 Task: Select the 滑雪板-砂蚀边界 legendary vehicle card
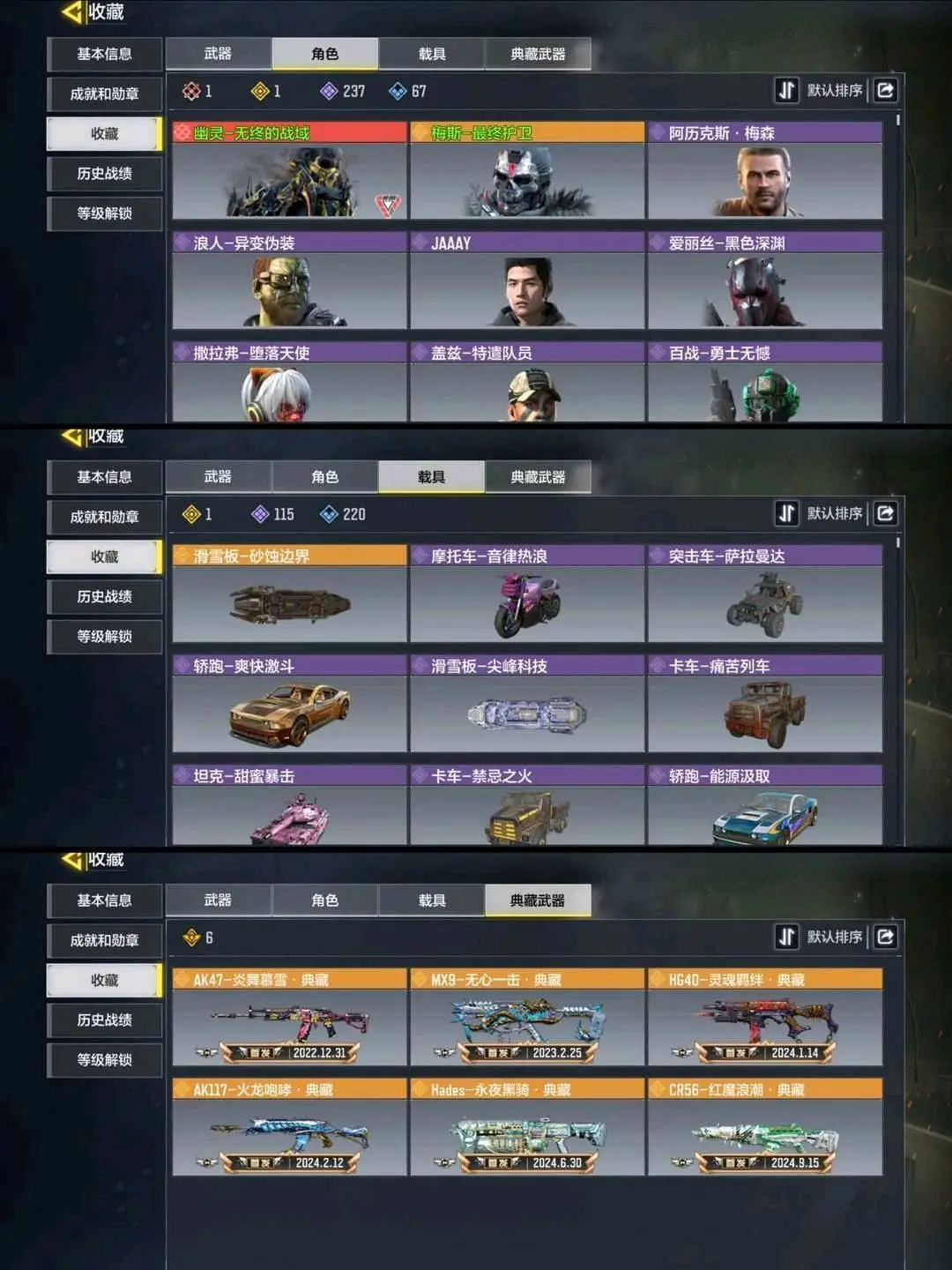(x=290, y=594)
